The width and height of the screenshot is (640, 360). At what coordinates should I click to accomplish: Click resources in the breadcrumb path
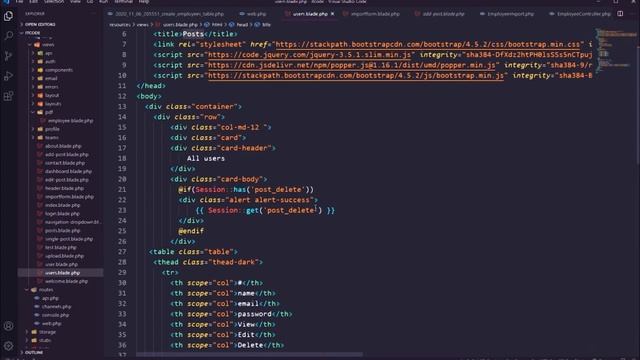point(120,25)
